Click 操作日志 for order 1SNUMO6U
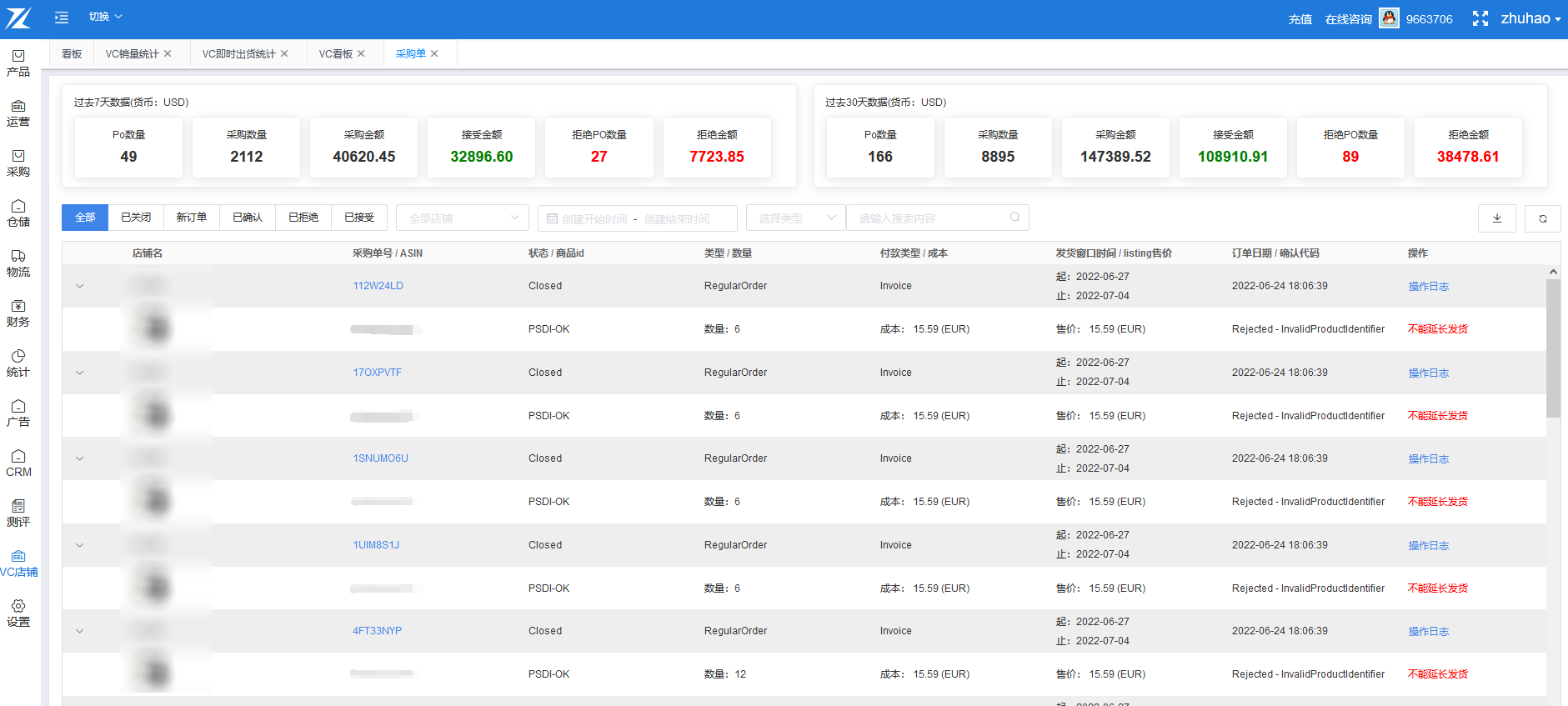1568x706 pixels. pos(1428,459)
